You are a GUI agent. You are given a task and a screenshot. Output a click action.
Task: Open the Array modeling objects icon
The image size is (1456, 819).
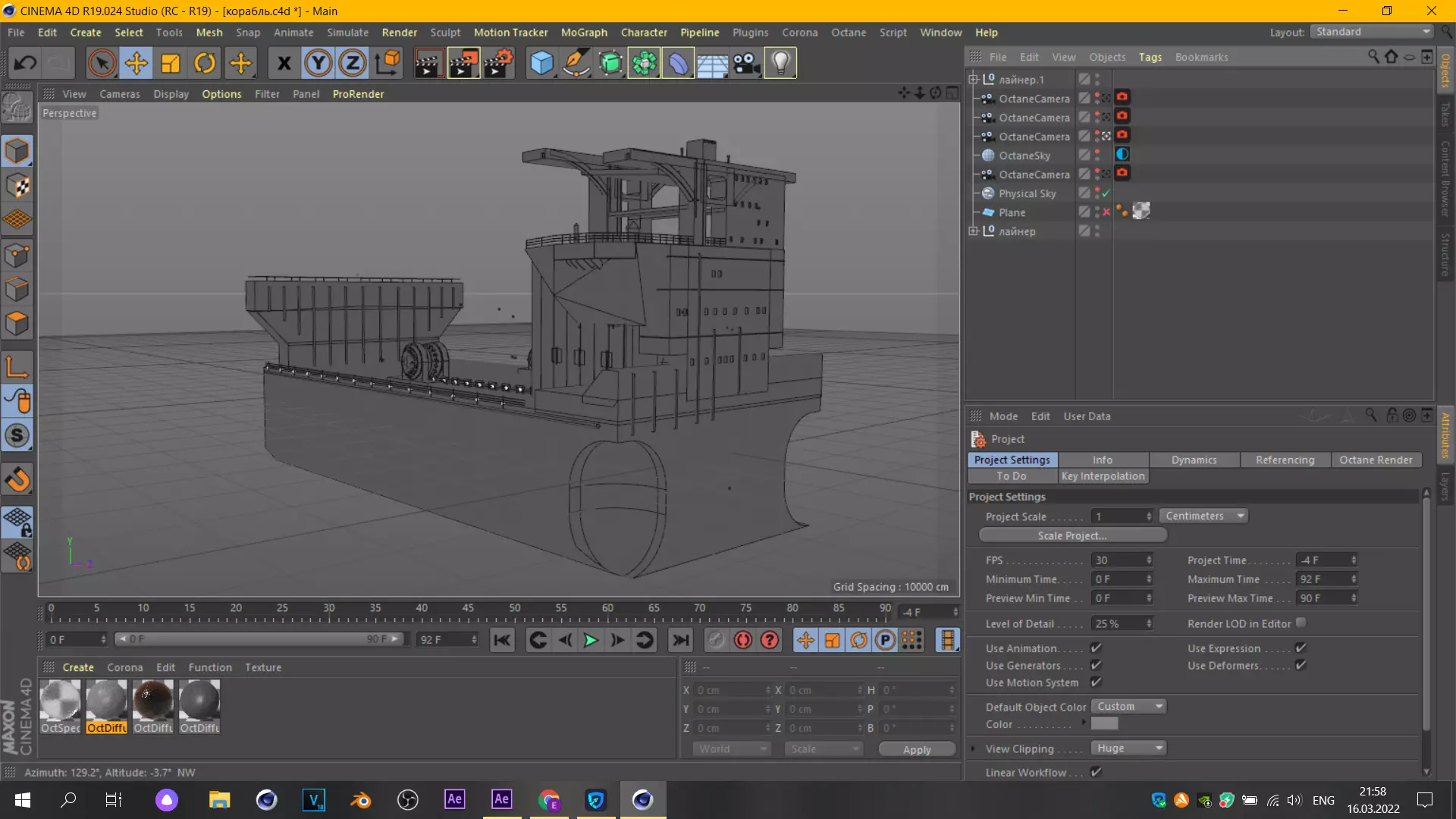click(x=644, y=63)
